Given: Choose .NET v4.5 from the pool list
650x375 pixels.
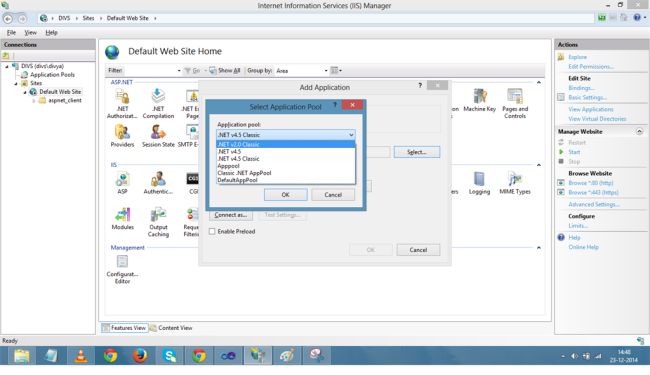Looking at the screenshot, I should [286, 152].
